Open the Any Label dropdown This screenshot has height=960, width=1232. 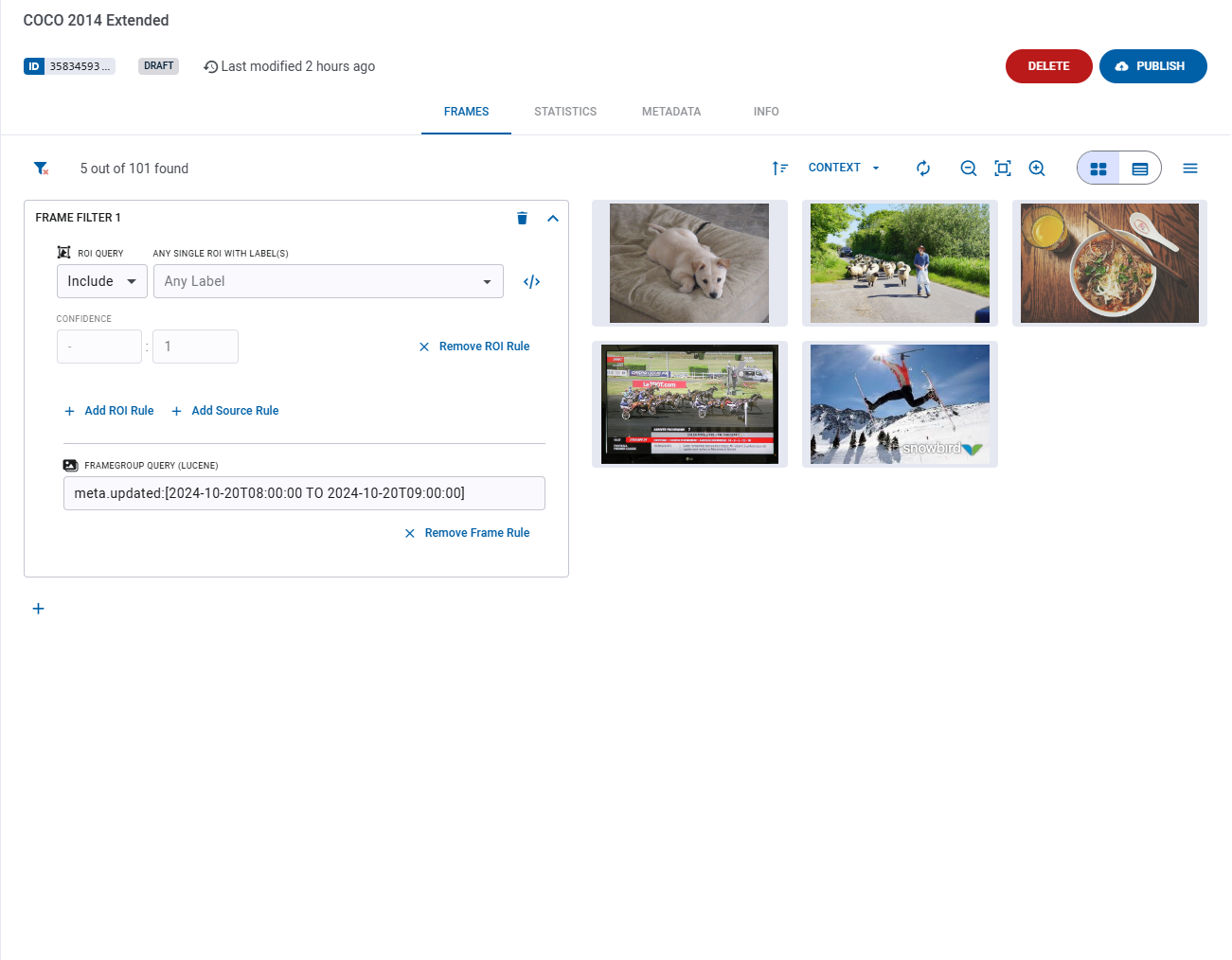coord(328,281)
